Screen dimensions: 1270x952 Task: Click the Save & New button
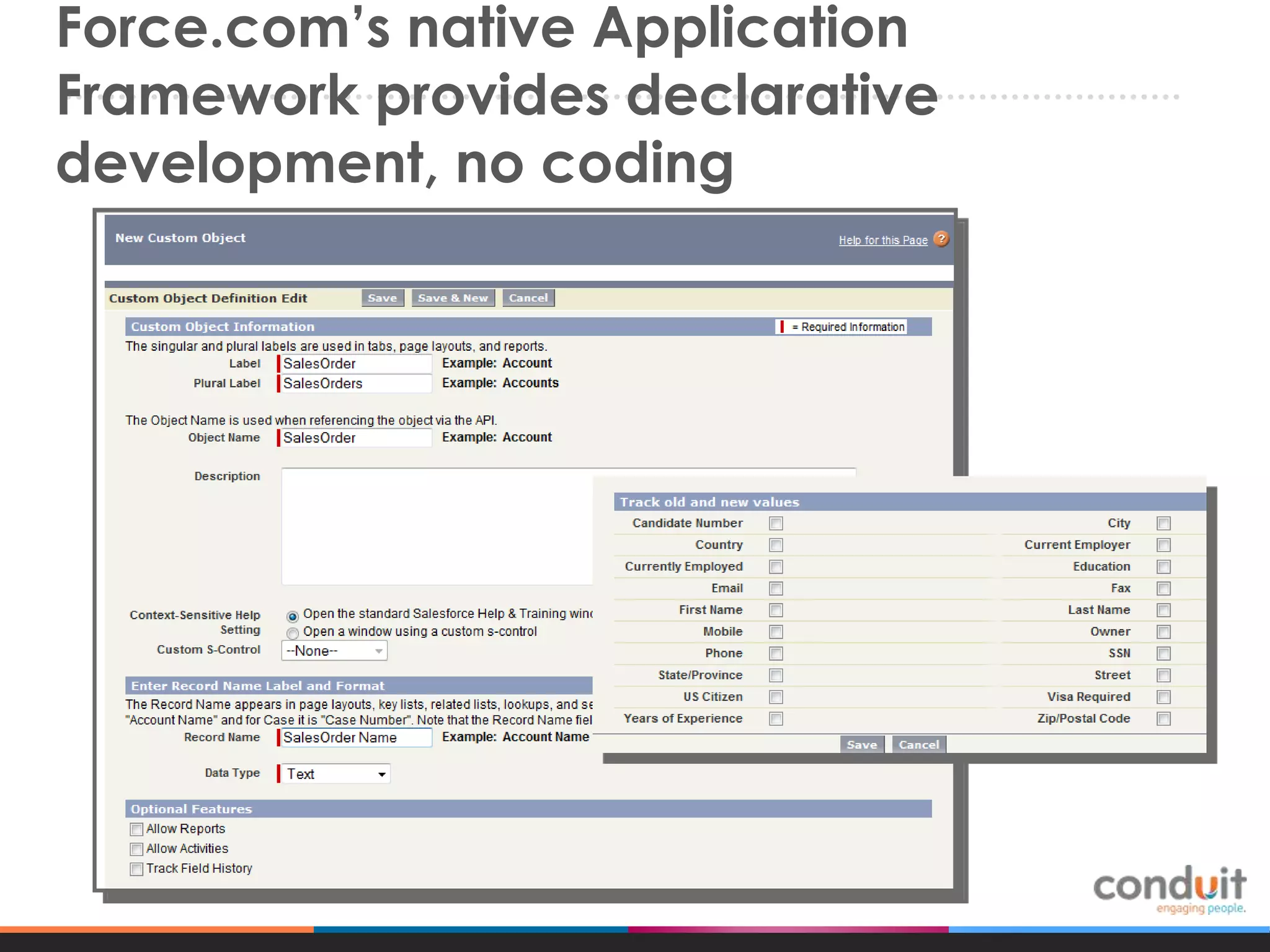click(453, 298)
